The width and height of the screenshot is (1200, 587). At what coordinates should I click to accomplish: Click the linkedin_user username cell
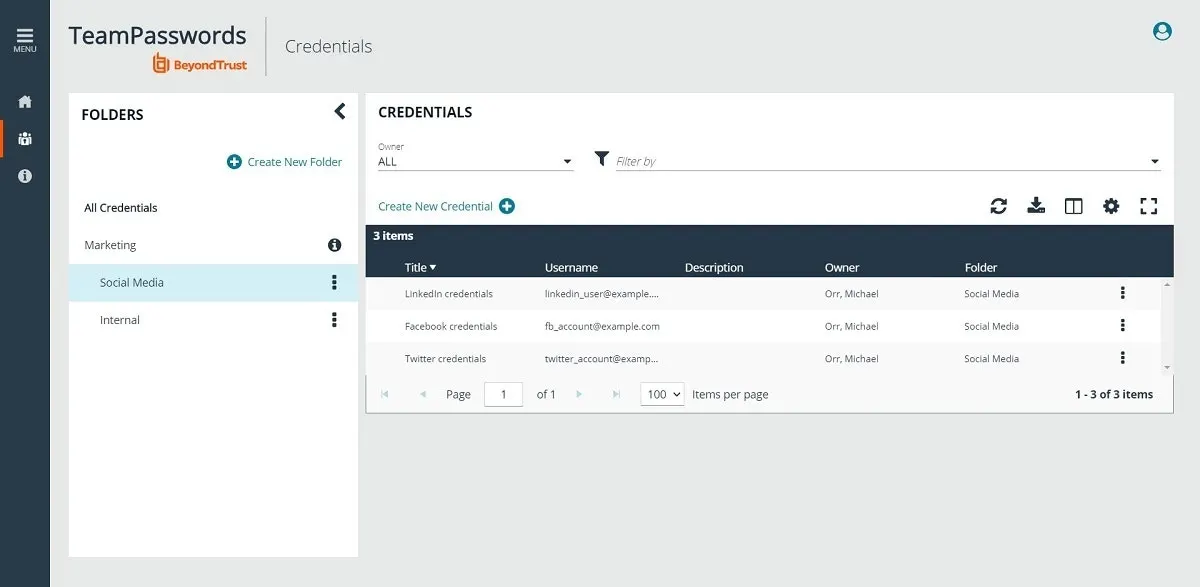602,294
